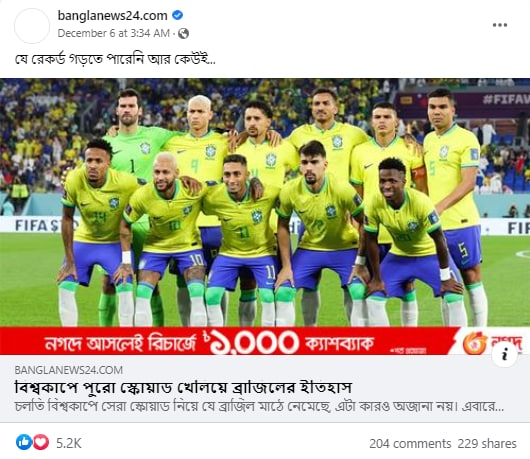
Task: Click the December 6 at 3:34 AM timestamp
Action: (x=114, y=33)
